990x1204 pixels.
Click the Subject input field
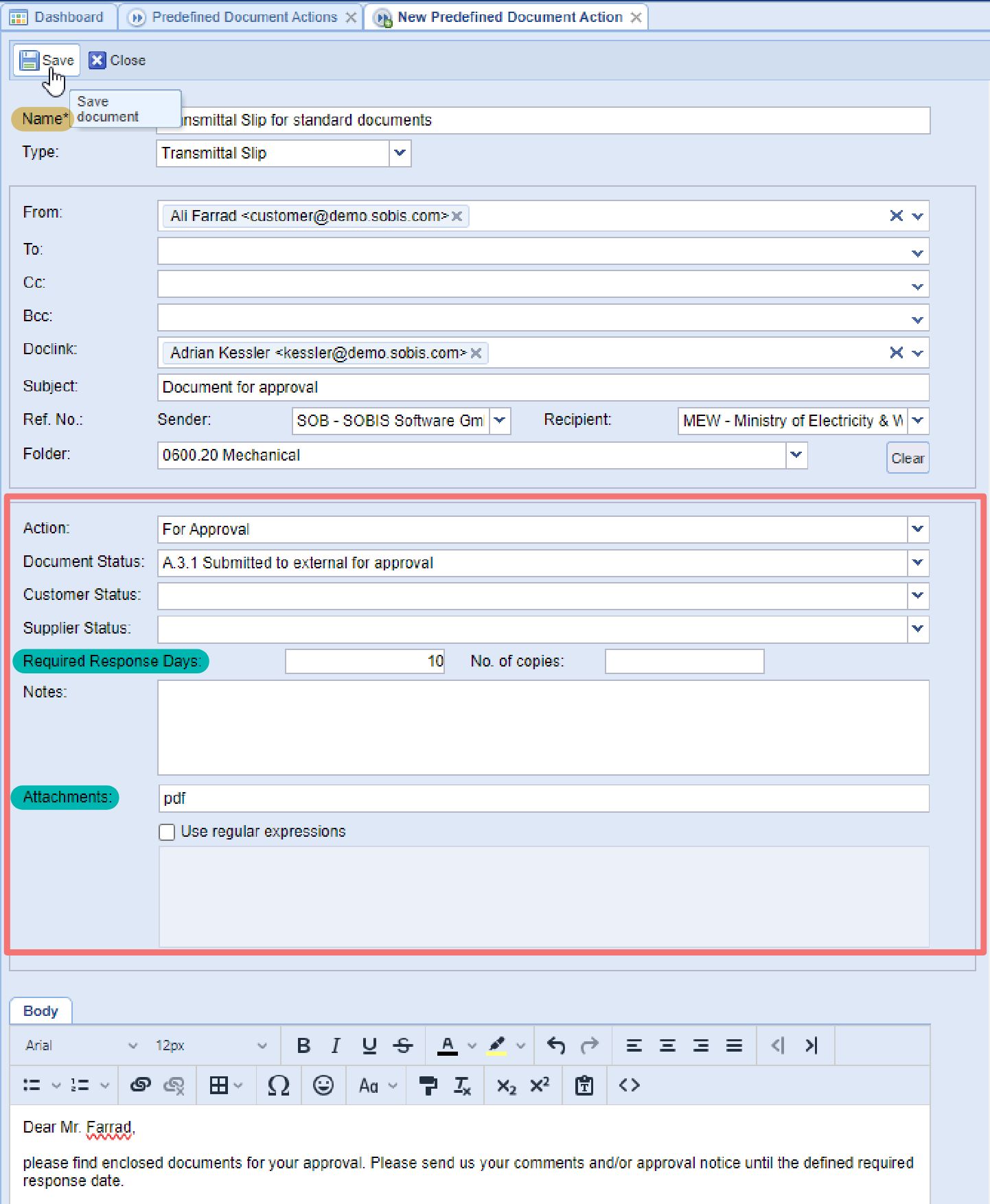tap(543, 387)
